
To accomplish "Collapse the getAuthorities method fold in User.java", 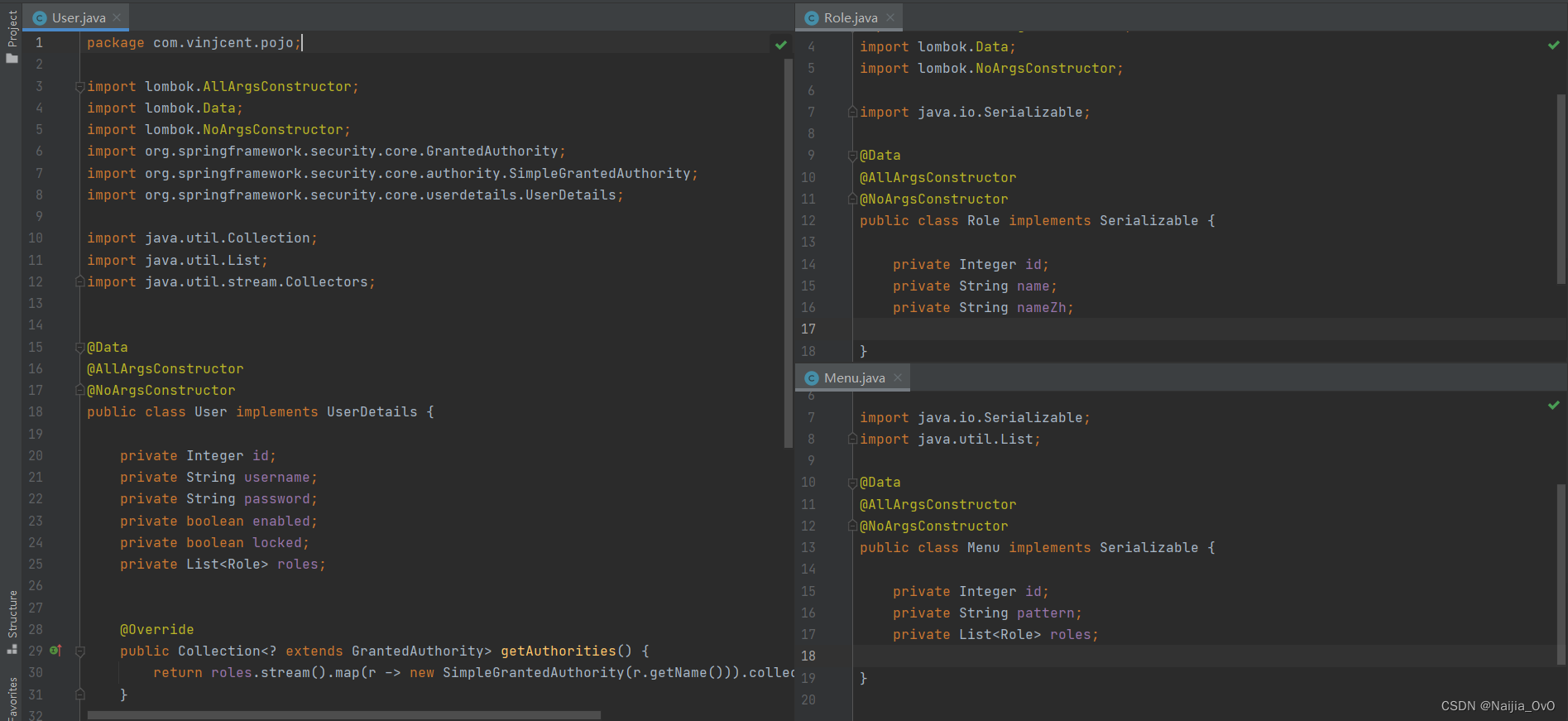I will click(80, 651).
